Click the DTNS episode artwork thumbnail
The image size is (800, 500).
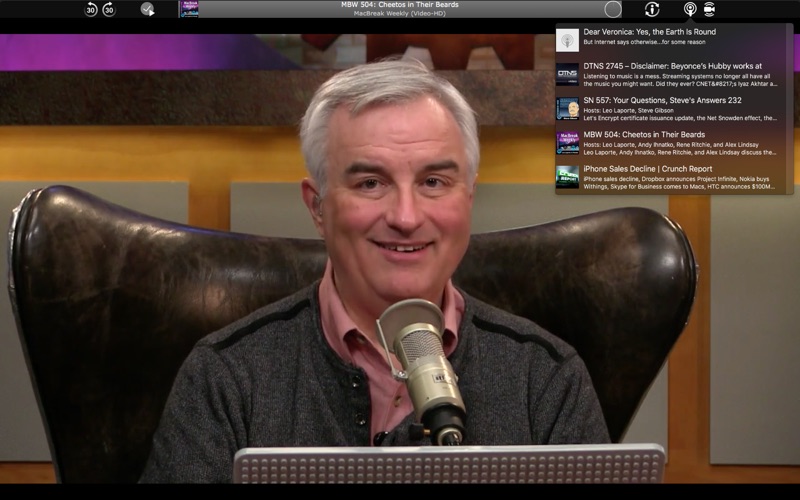(568, 74)
